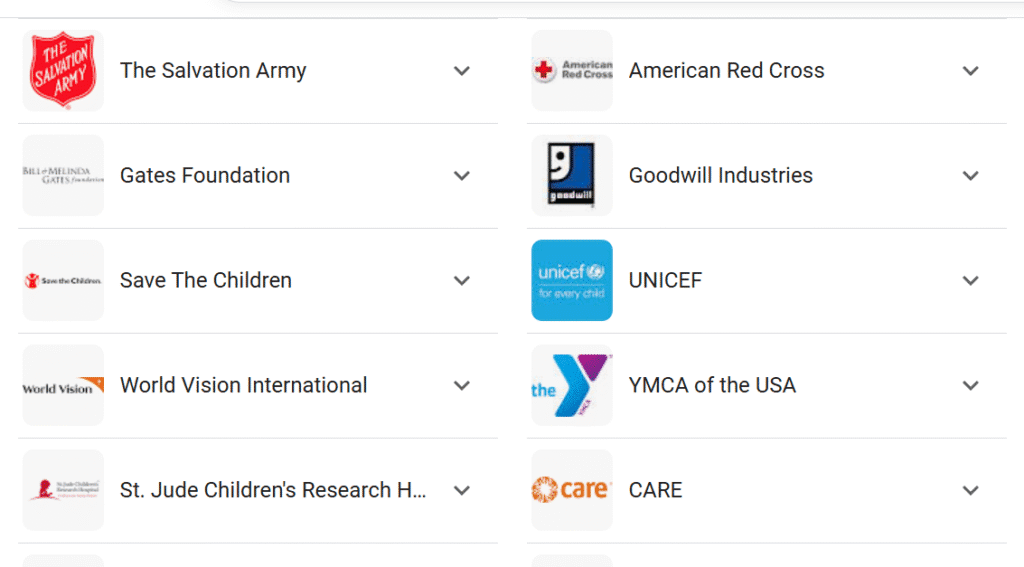Click The Salvation Army red shield logo
This screenshot has height=567, width=1024.
(x=63, y=70)
